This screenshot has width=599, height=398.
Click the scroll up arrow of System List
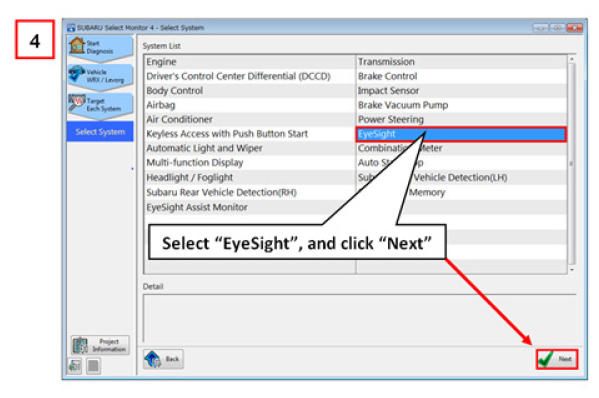571,59
